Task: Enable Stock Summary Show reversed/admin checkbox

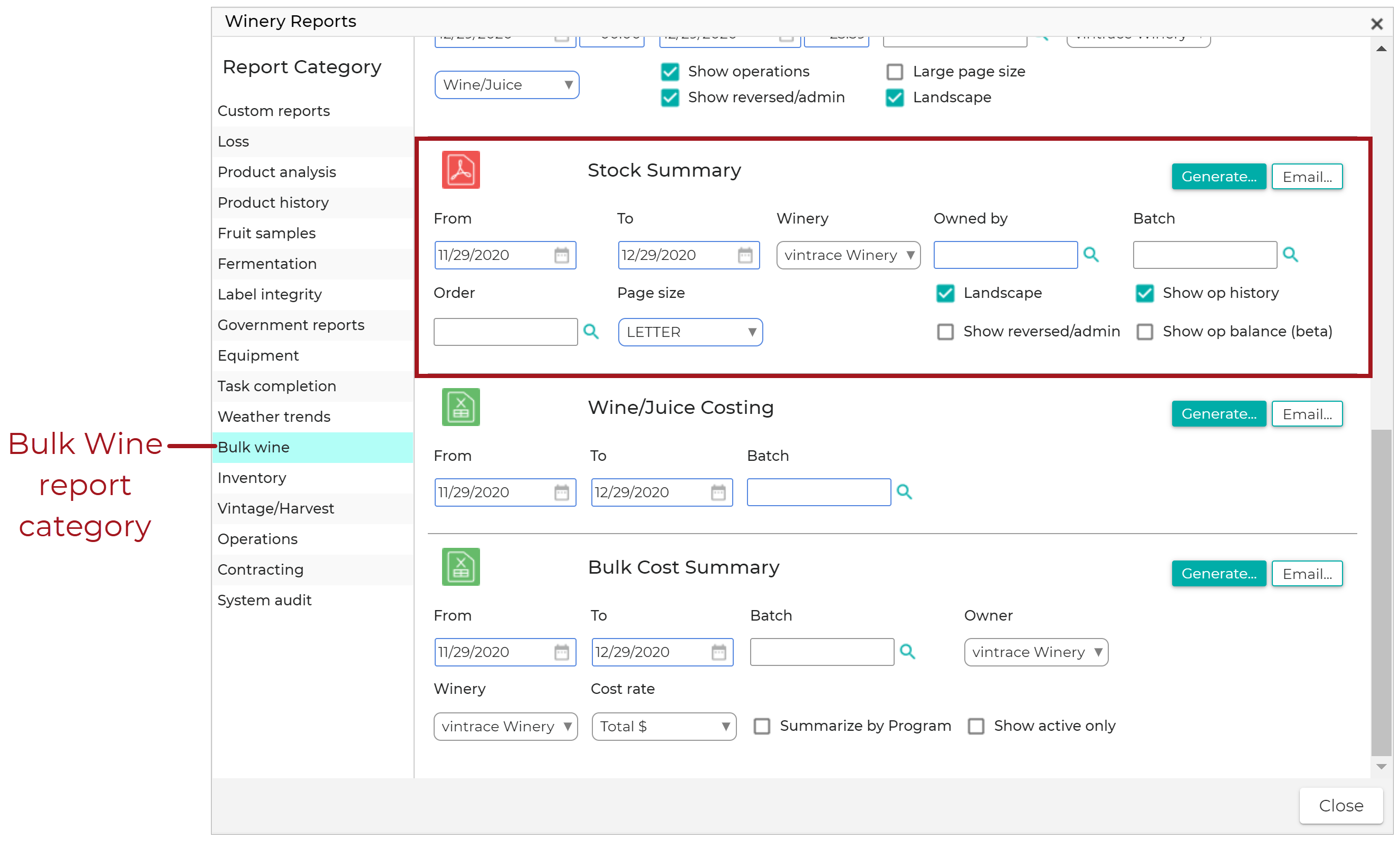Action: click(945, 332)
